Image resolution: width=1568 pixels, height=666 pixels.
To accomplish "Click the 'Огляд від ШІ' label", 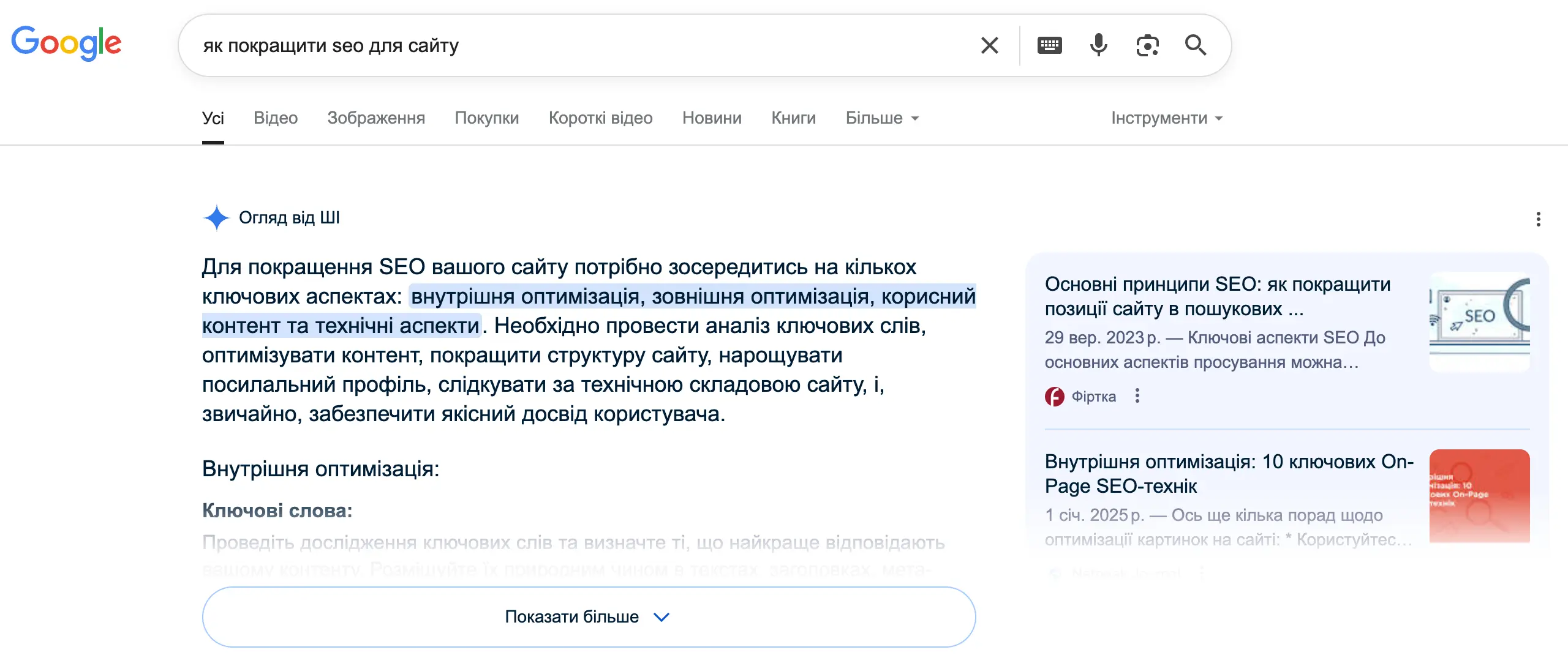I will [289, 218].
